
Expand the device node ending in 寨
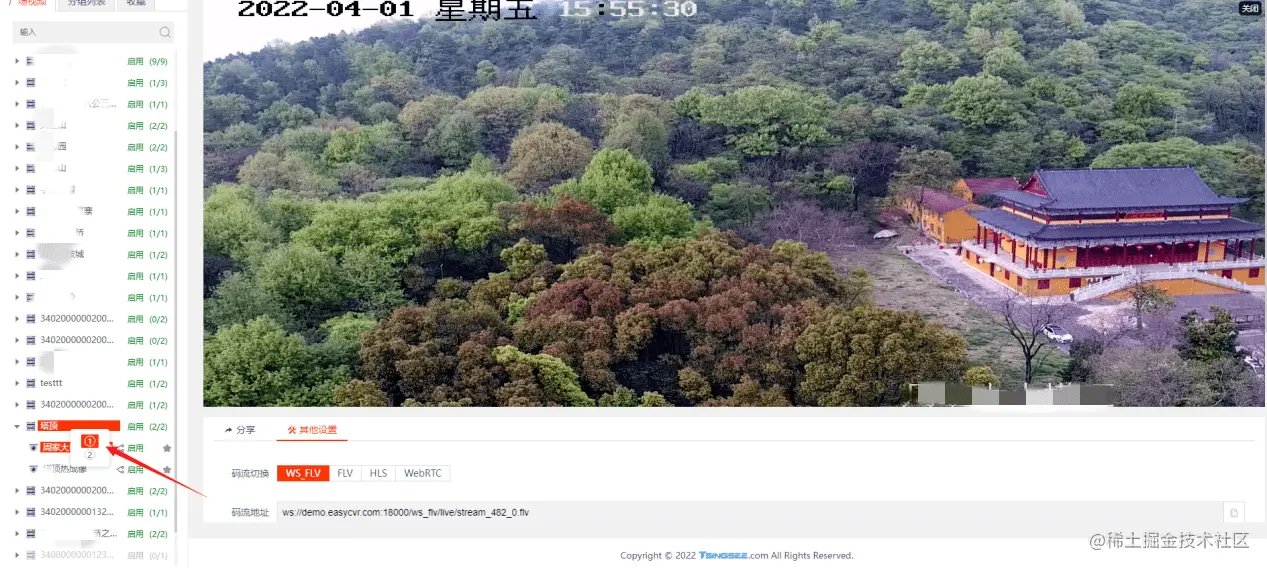17,211
